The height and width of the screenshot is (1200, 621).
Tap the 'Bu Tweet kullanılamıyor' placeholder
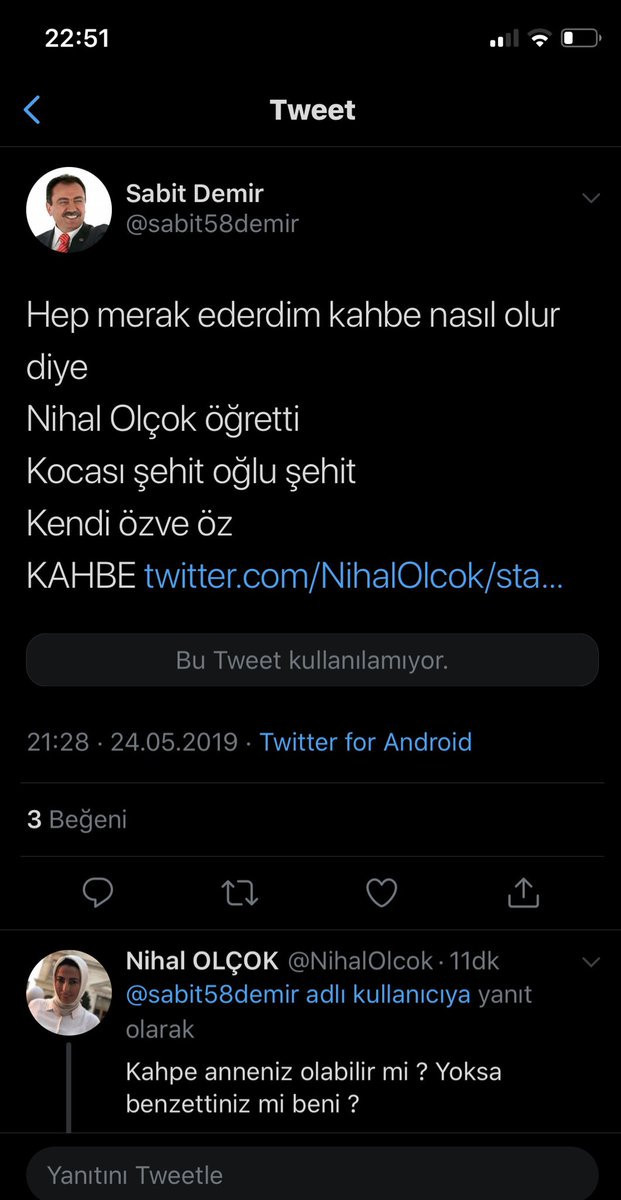click(311, 659)
